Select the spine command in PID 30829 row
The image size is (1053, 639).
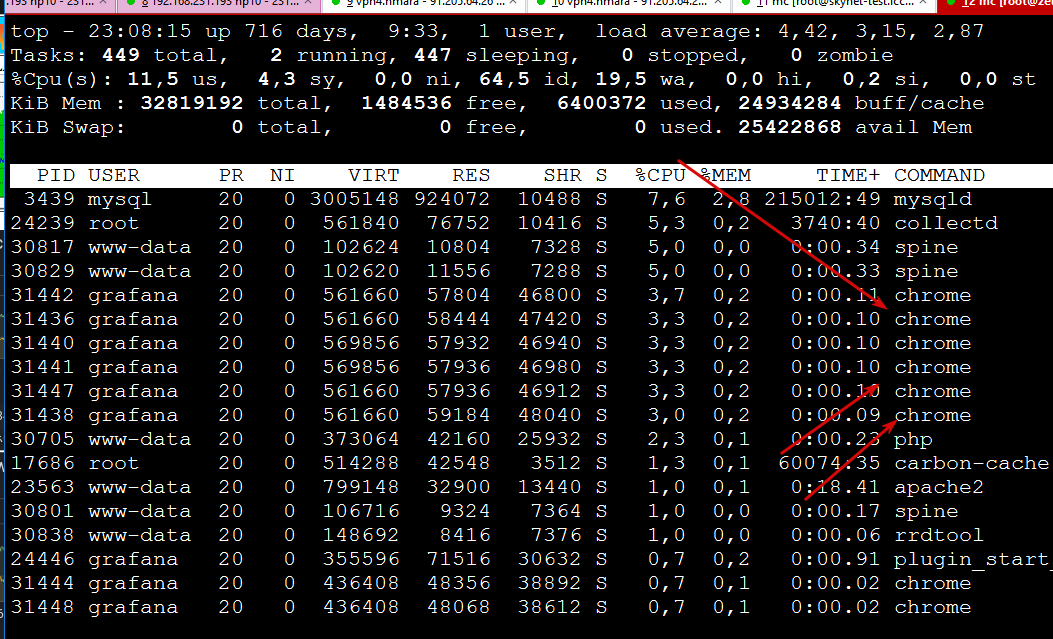click(x=926, y=272)
